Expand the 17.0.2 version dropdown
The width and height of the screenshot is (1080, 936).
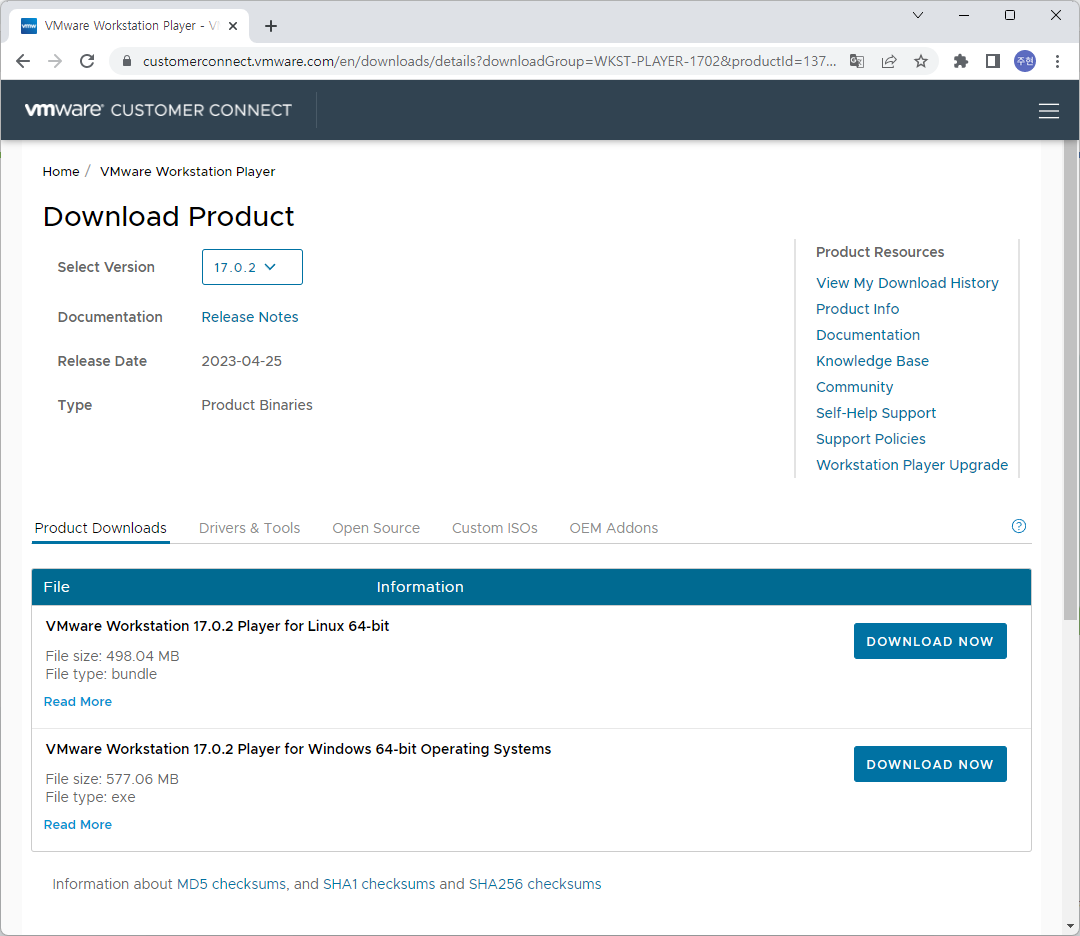[x=252, y=267]
